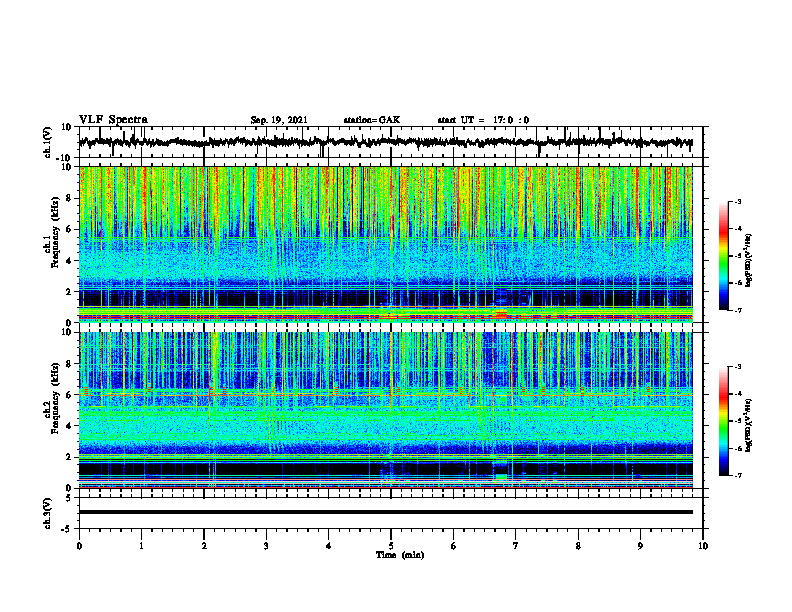Click the "-3" label on ch.2 colorbar
The width and height of the screenshot is (792, 612).
(737, 367)
